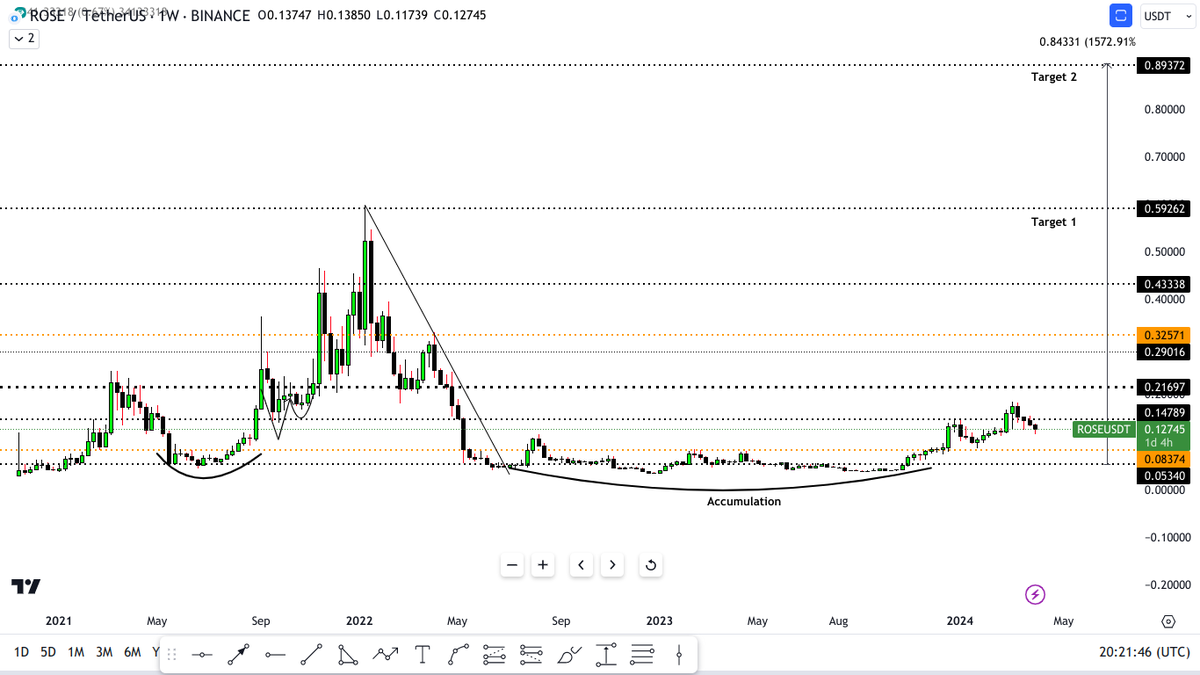Select the vertical line tool
Viewport: 1200px width, 675px height.
[x=679, y=655]
